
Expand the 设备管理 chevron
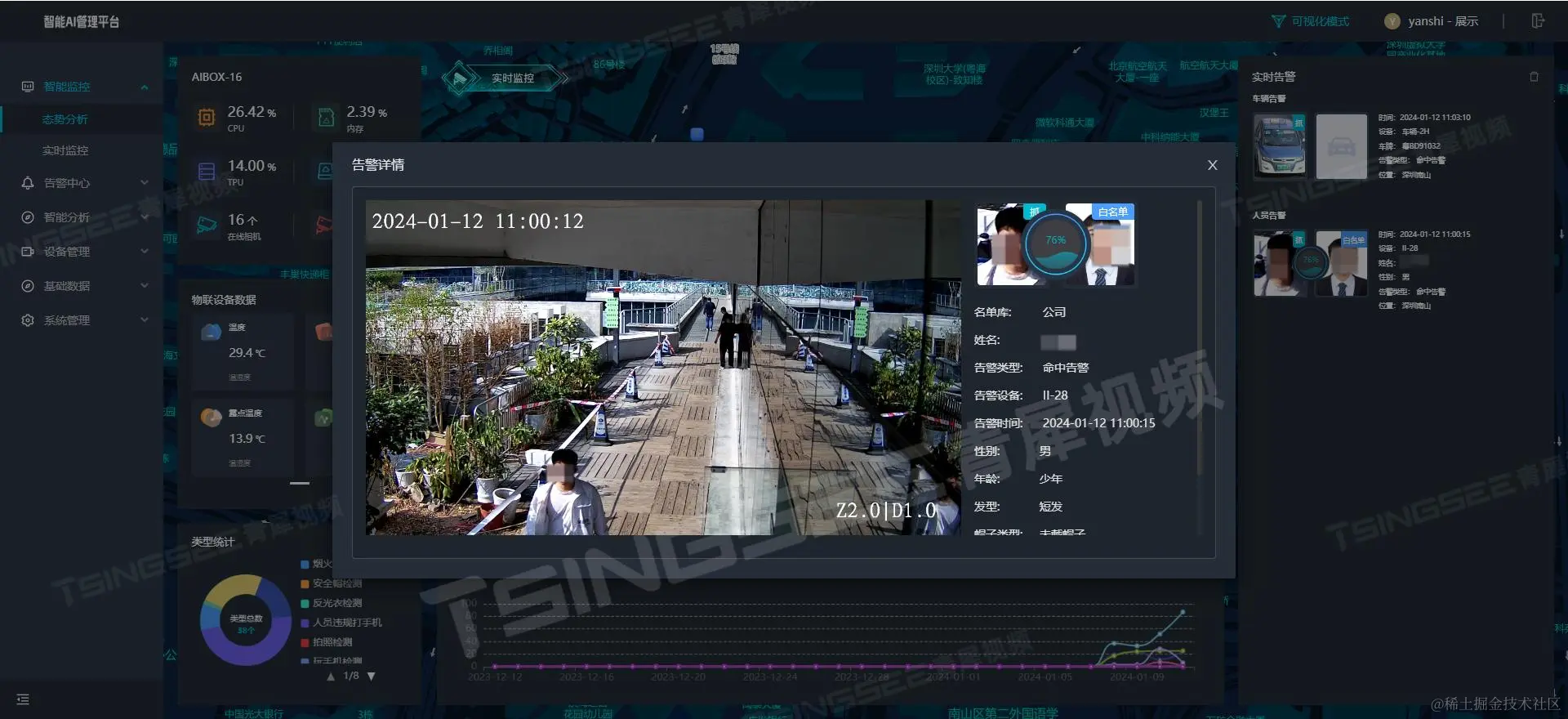tap(145, 252)
